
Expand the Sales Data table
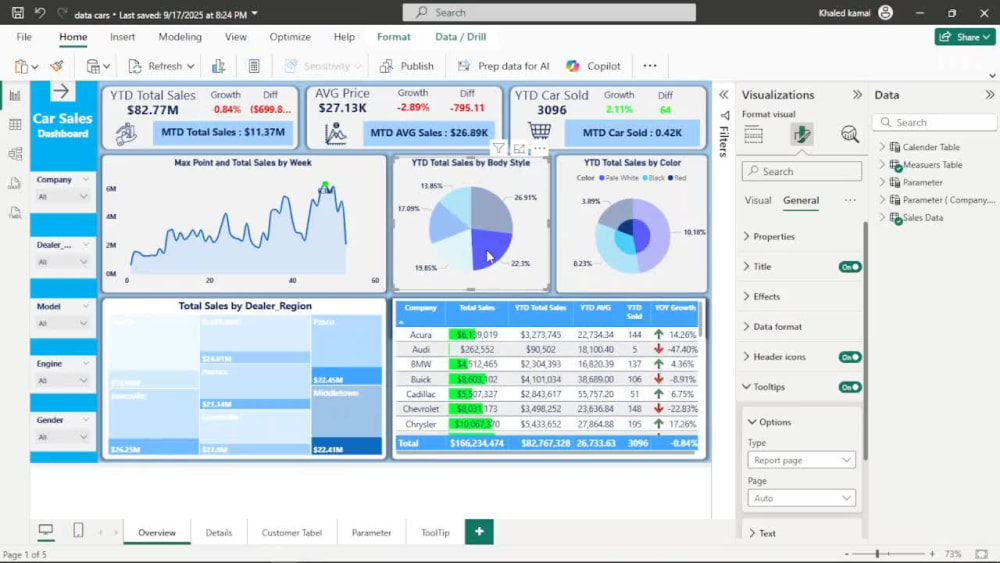pos(883,217)
